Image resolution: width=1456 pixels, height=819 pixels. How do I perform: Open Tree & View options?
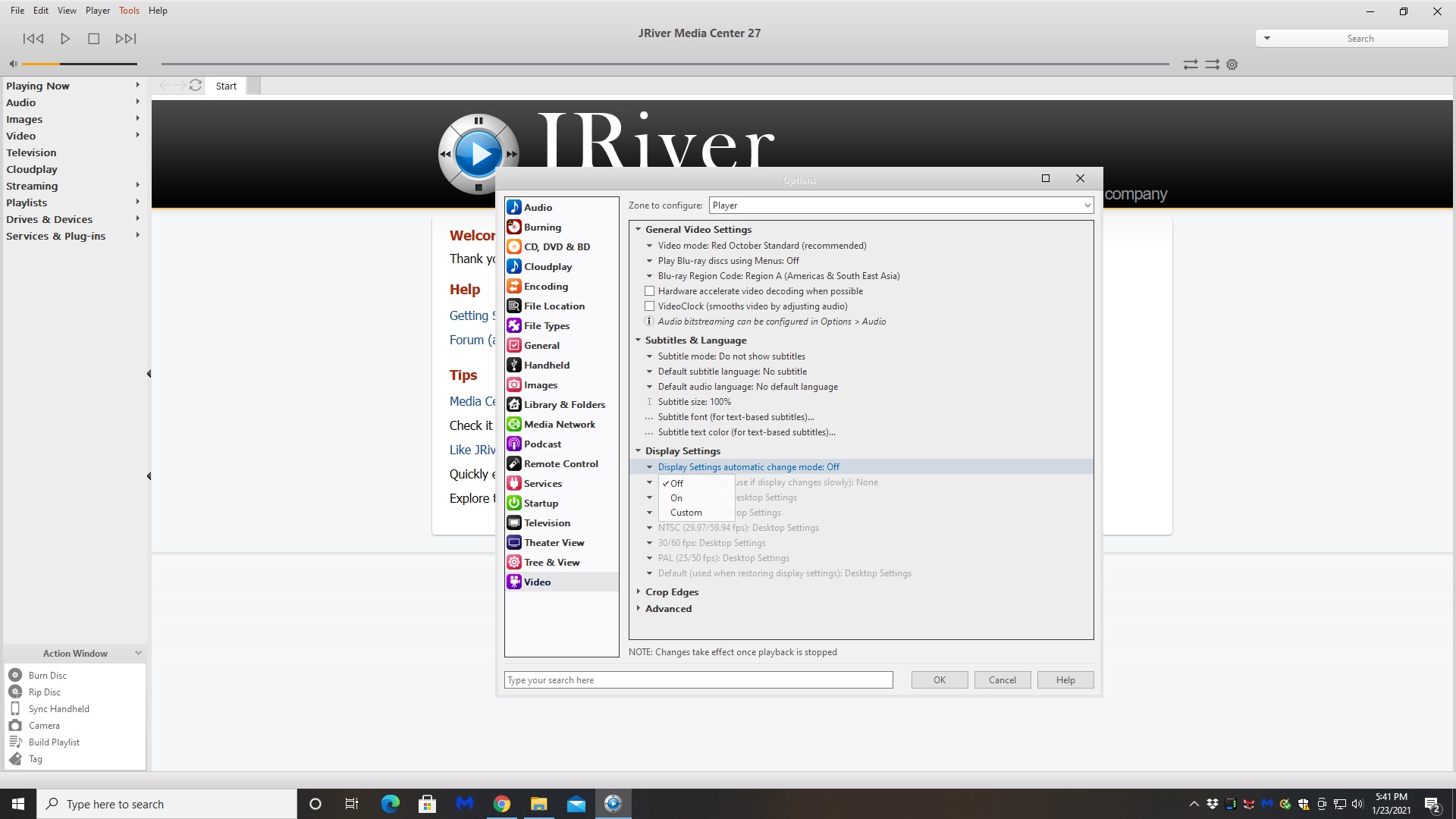point(561,562)
